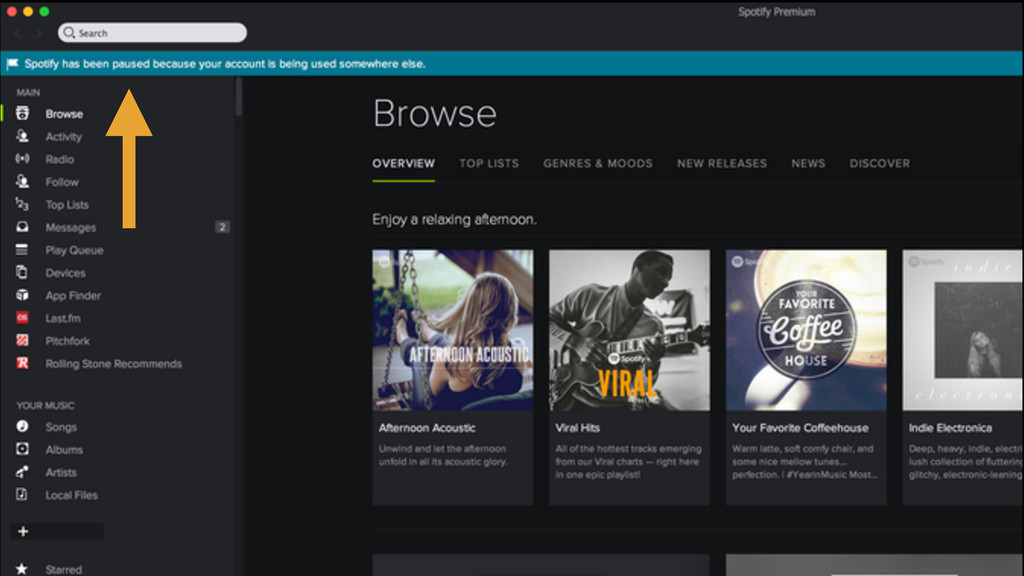This screenshot has height=576, width=1024.
Task: Open Devices in the sidebar
Action: tap(65, 273)
